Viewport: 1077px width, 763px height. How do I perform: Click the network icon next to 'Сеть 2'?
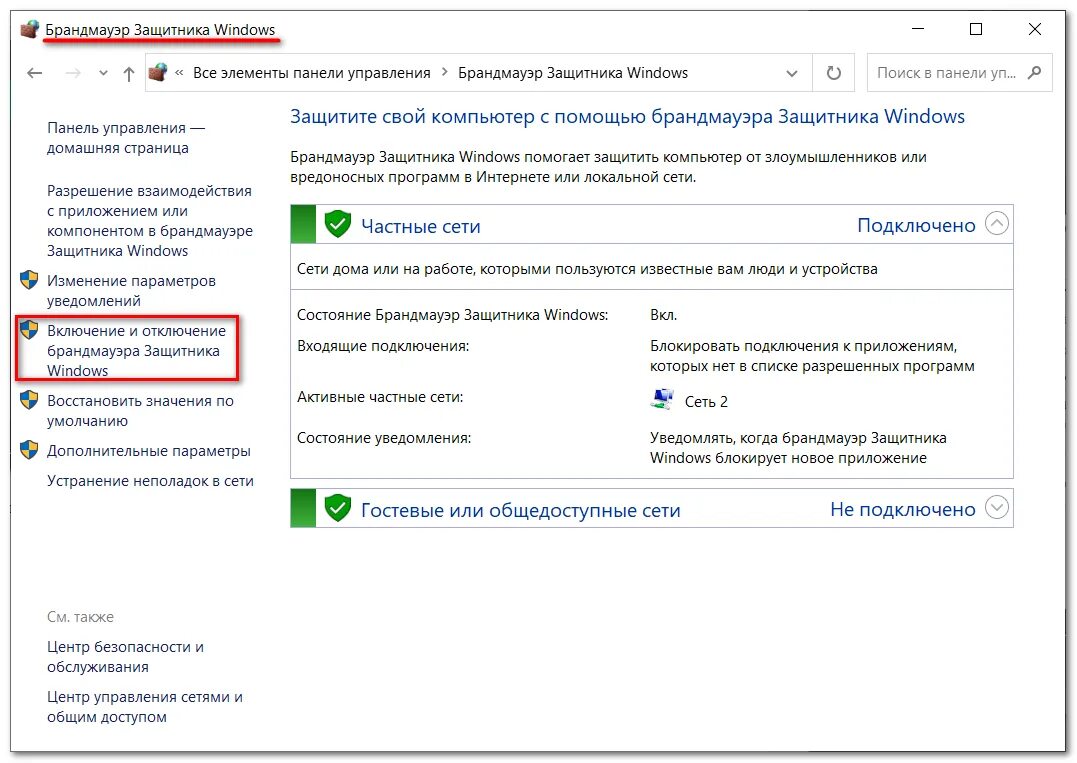pos(662,400)
